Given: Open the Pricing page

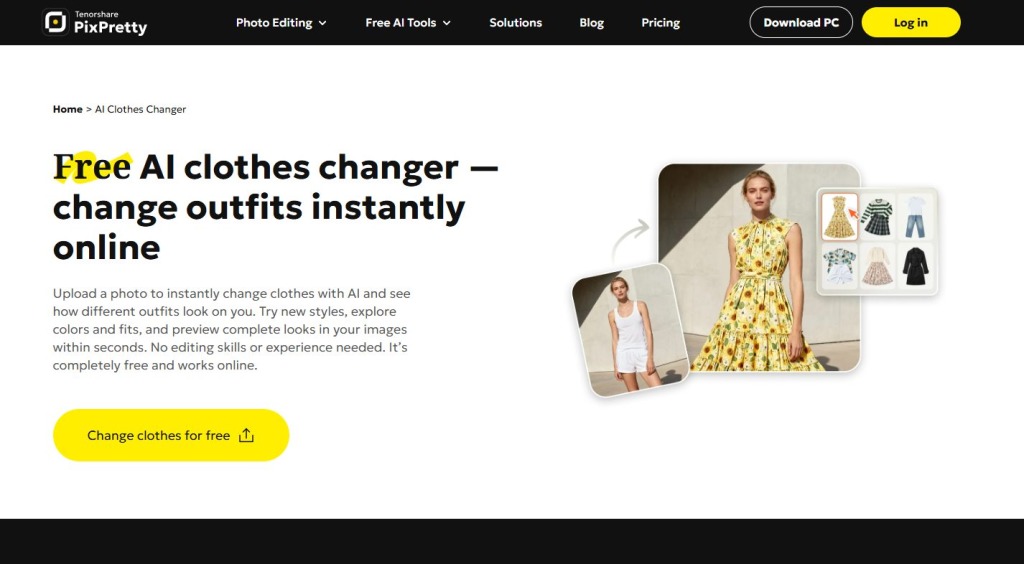Looking at the screenshot, I should 660,23.
